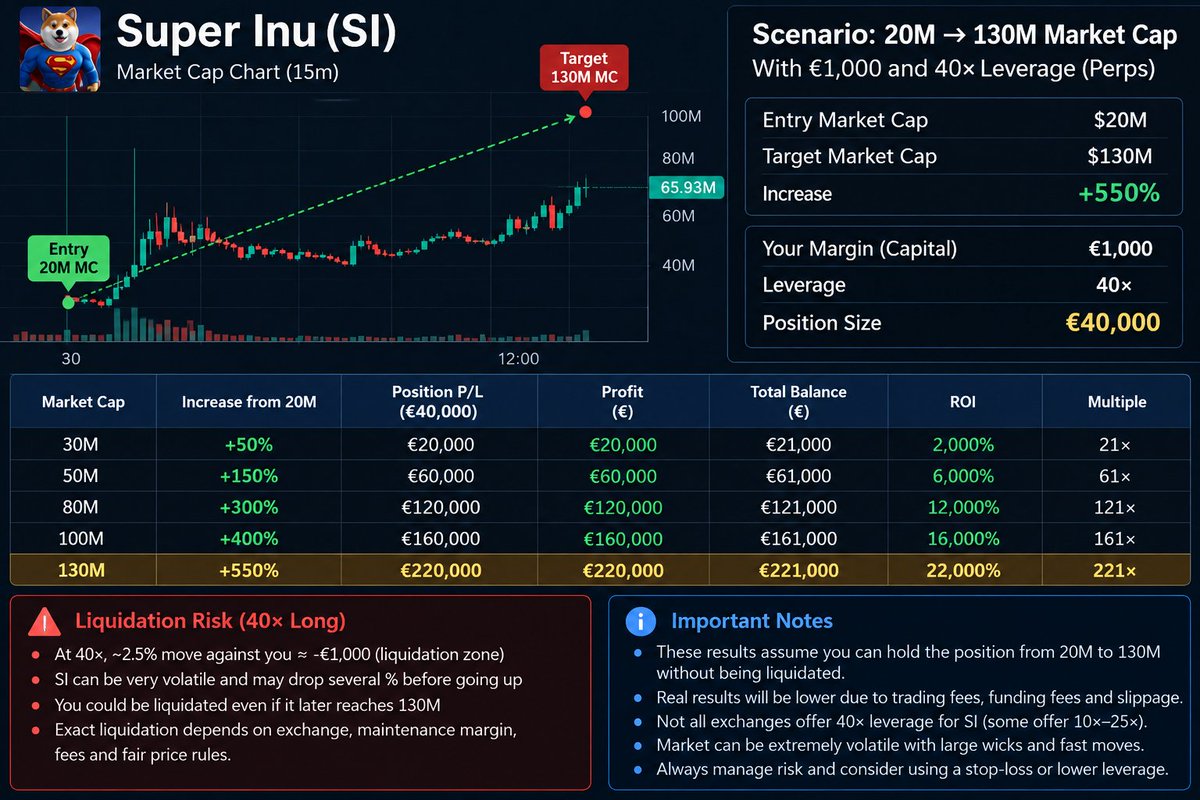The height and width of the screenshot is (800, 1200).
Task: Click the Entry Market Cap value $20M
Action: pyautogui.click(x=1120, y=120)
